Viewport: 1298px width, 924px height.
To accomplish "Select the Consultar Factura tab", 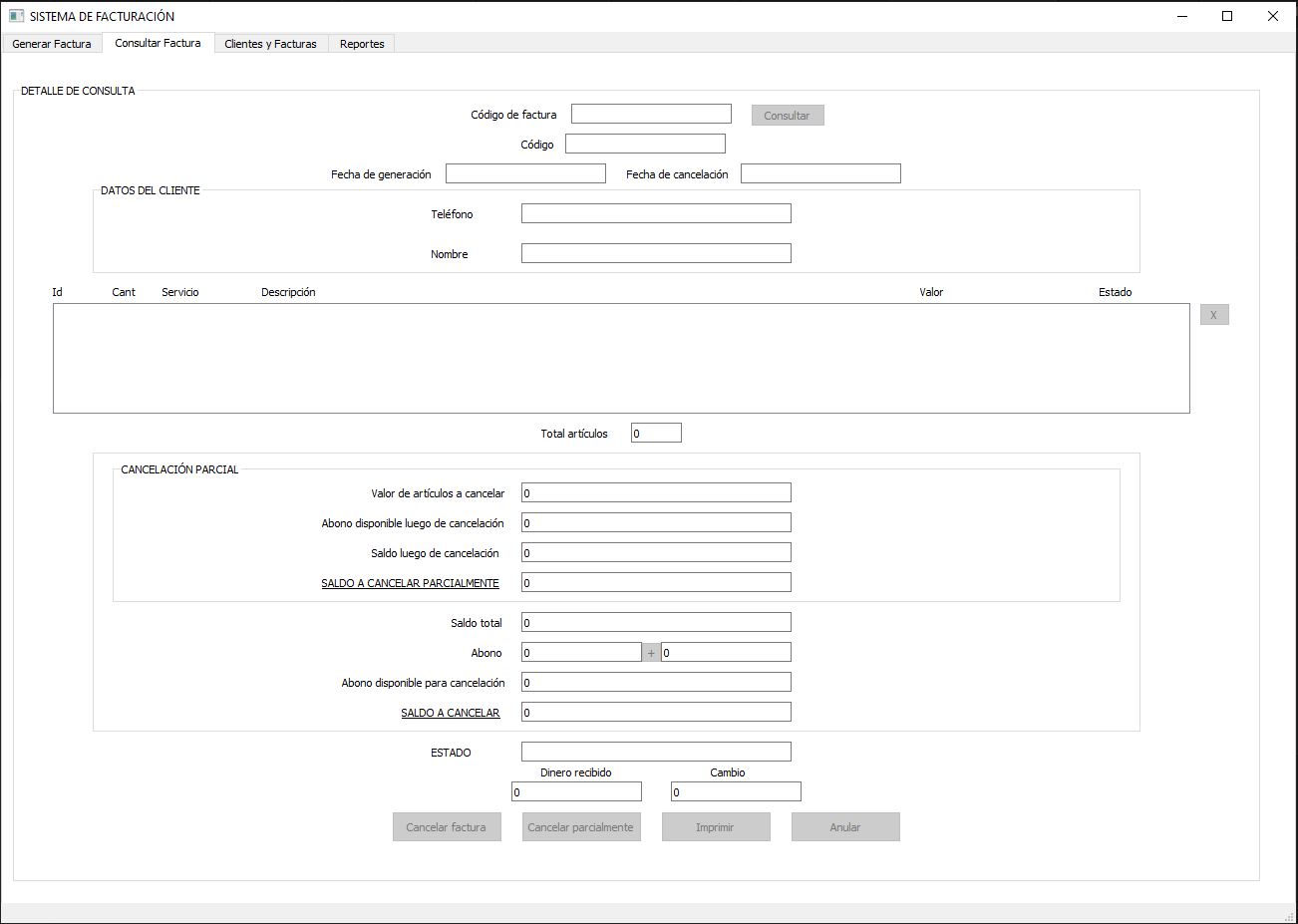I will (158, 43).
